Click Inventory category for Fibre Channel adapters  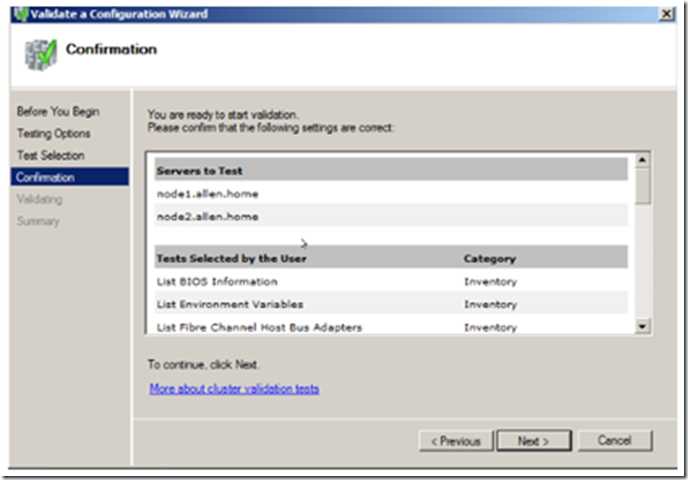(490, 327)
